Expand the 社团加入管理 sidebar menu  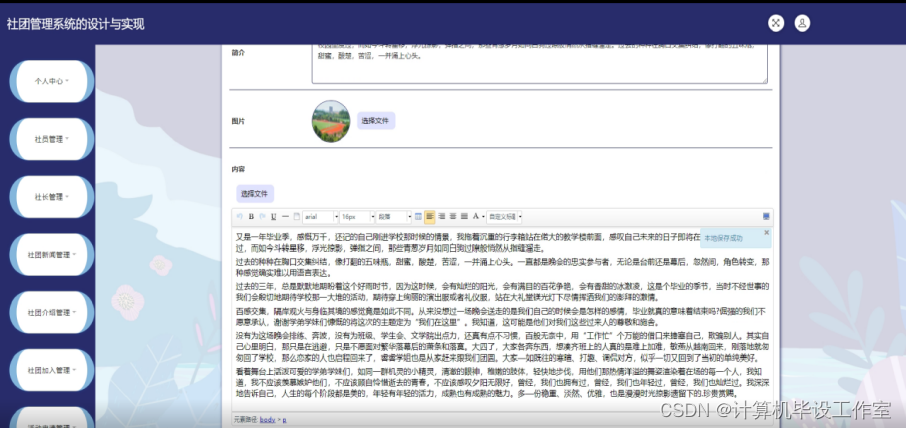click(x=52, y=370)
